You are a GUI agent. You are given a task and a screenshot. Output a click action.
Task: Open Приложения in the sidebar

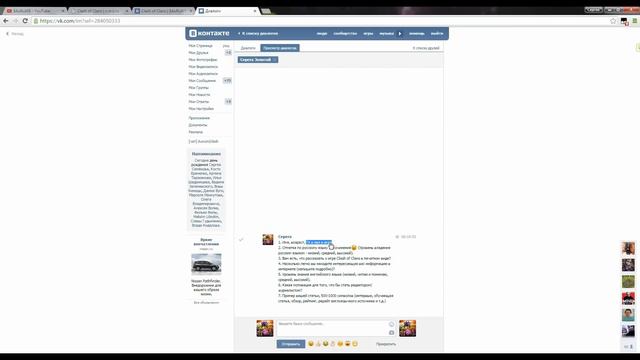(199, 118)
